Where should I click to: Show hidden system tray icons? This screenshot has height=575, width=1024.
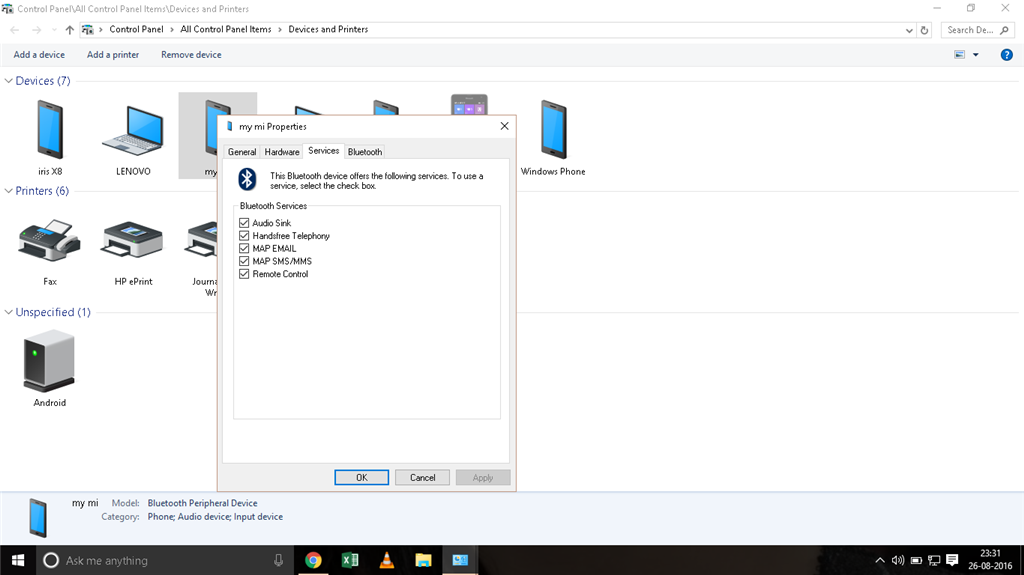point(880,560)
